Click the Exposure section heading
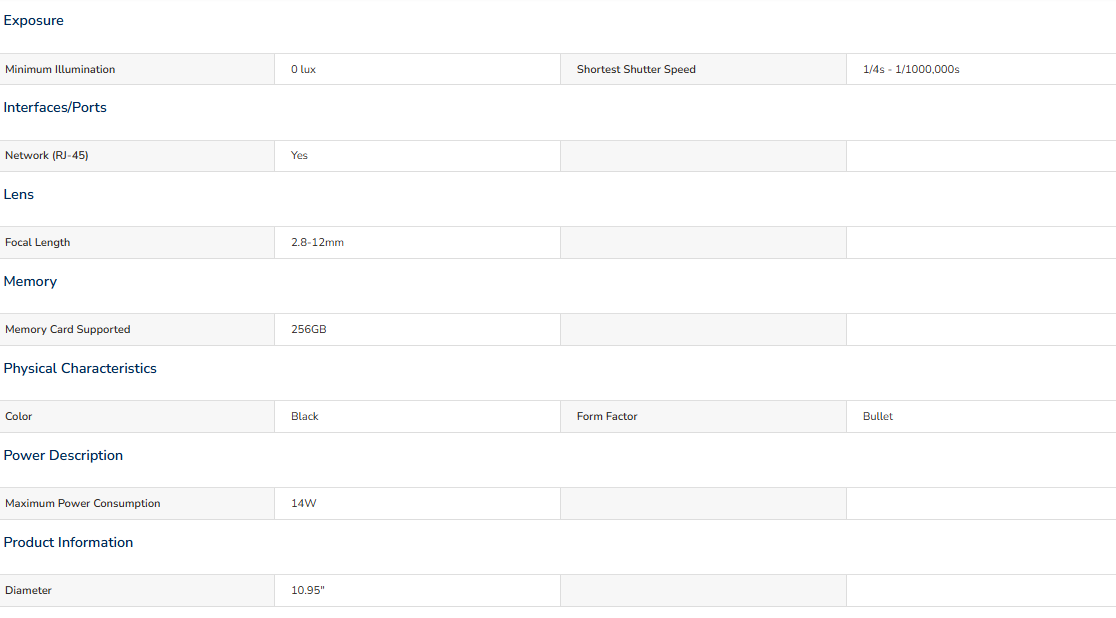 (x=33, y=21)
